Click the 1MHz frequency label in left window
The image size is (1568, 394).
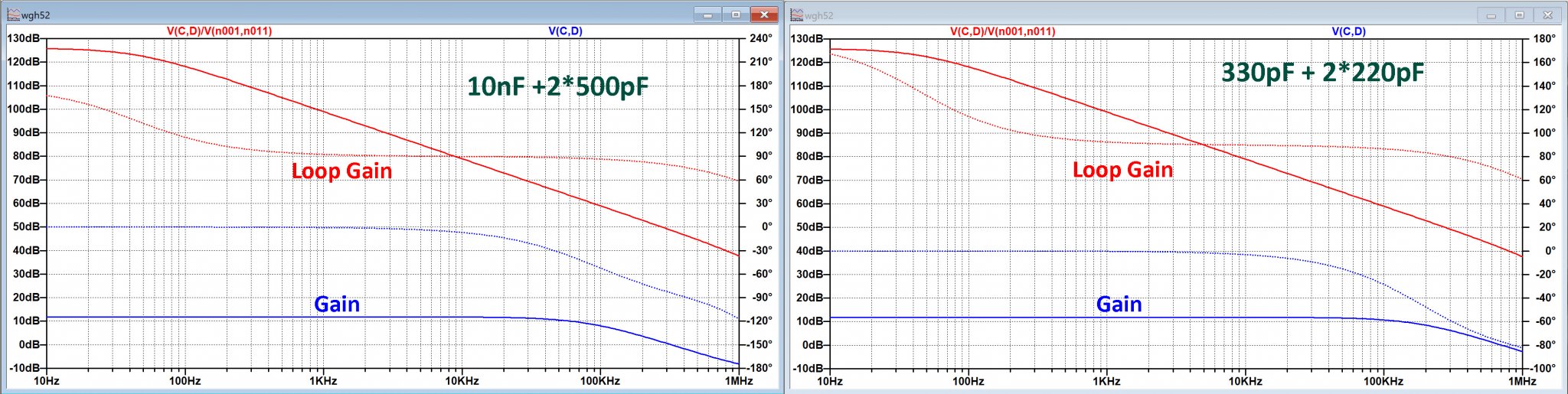[738, 381]
